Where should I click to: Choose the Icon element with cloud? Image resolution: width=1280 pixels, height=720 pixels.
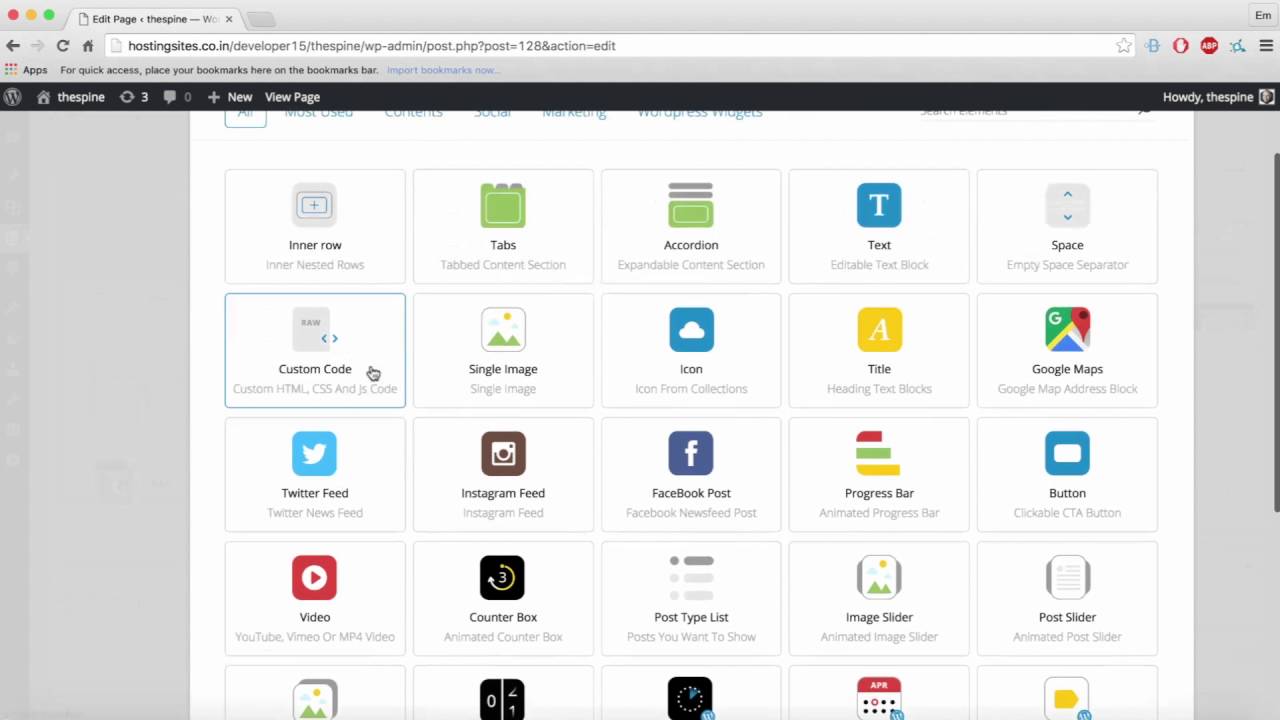691,350
